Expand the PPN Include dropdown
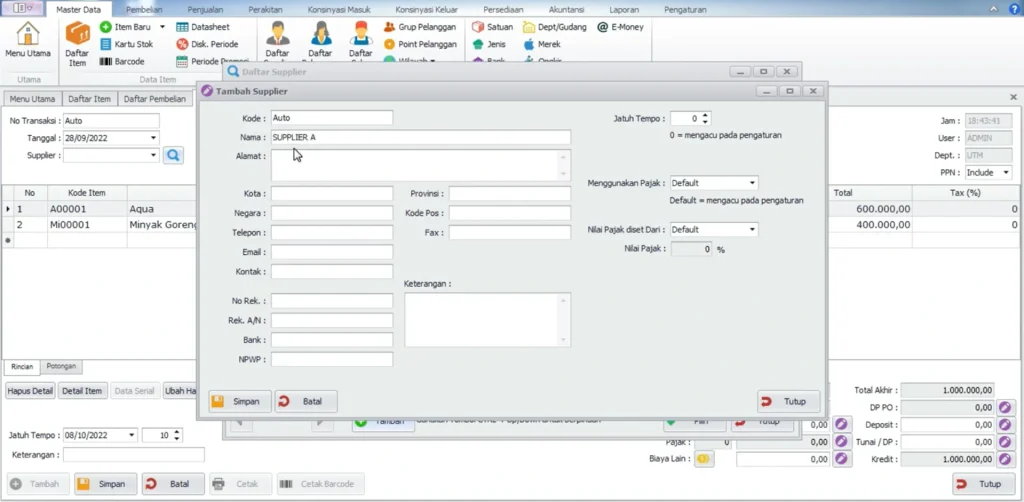1024x502 pixels. 1005,173
